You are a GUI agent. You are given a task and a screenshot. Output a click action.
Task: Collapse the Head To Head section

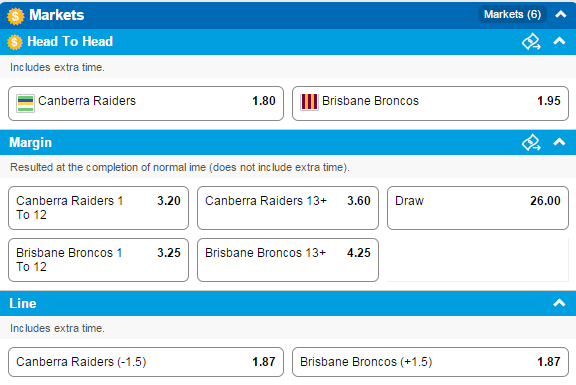[x=559, y=41]
